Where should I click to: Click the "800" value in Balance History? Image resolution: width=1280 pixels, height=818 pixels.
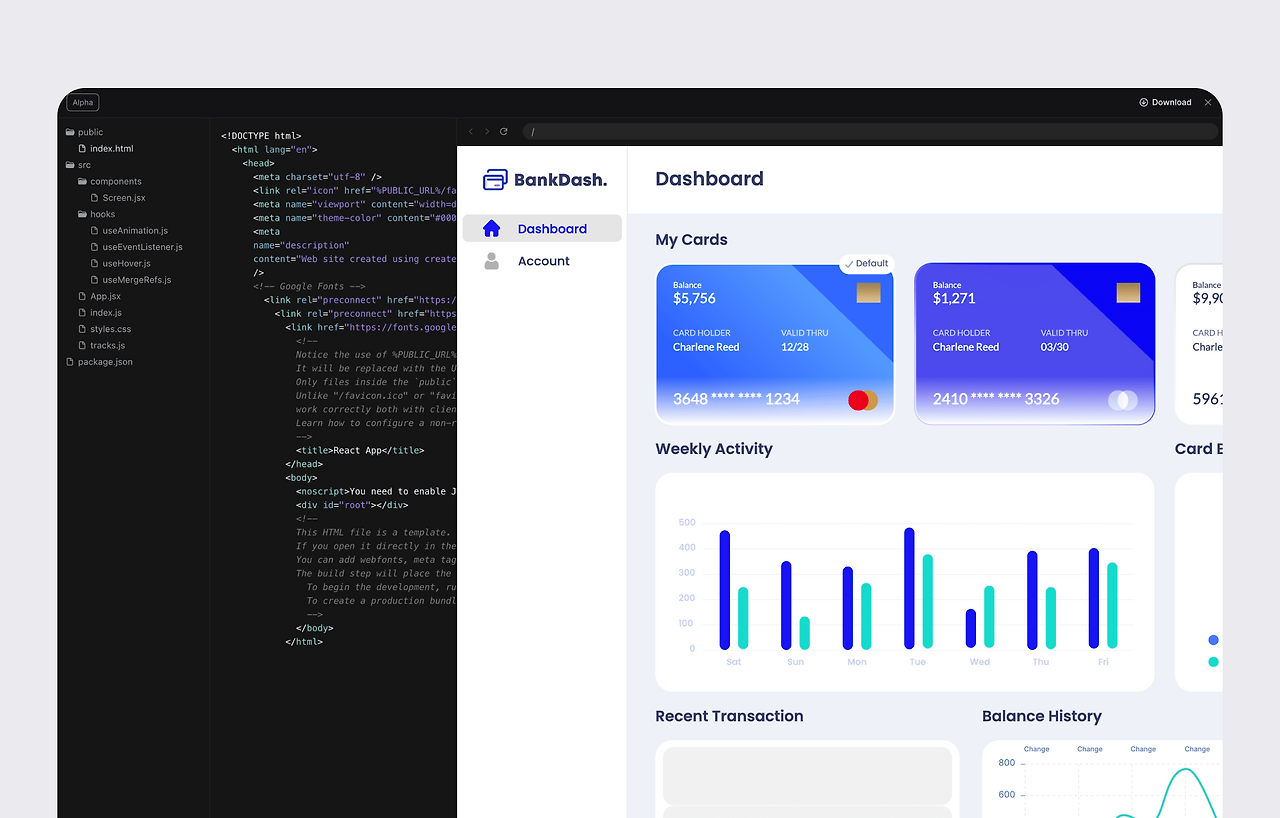[x=1007, y=763]
